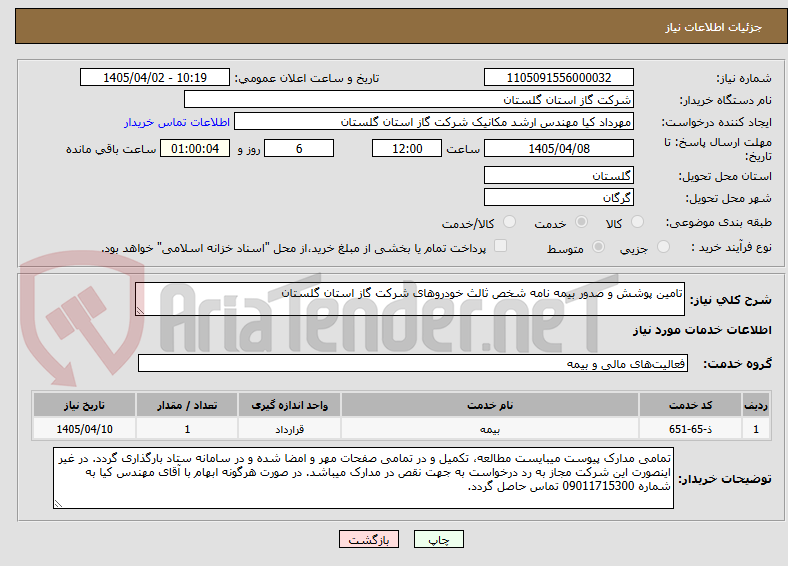
Task: Click the remaining time 01:00:04 field
Action: 195,148
